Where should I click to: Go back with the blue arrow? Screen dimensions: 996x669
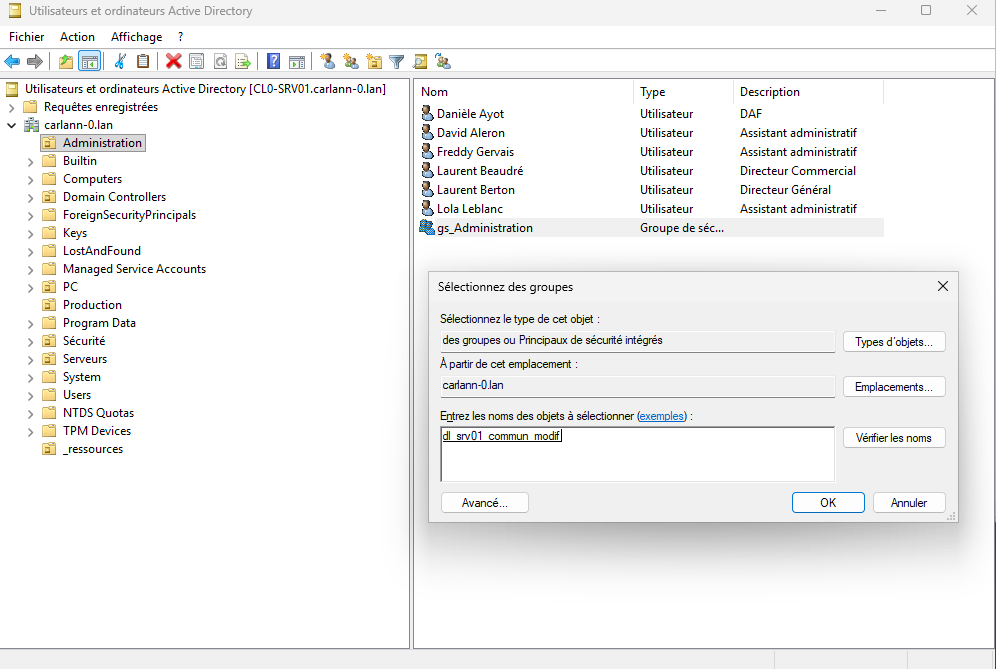click(12, 62)
